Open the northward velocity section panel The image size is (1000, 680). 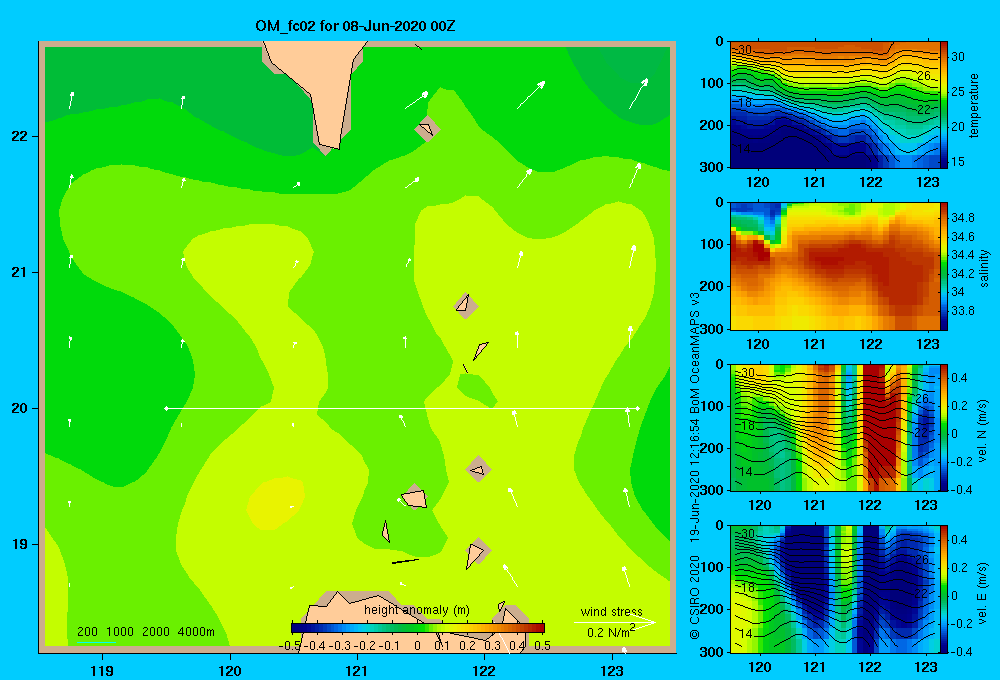[x=835, y=427]
